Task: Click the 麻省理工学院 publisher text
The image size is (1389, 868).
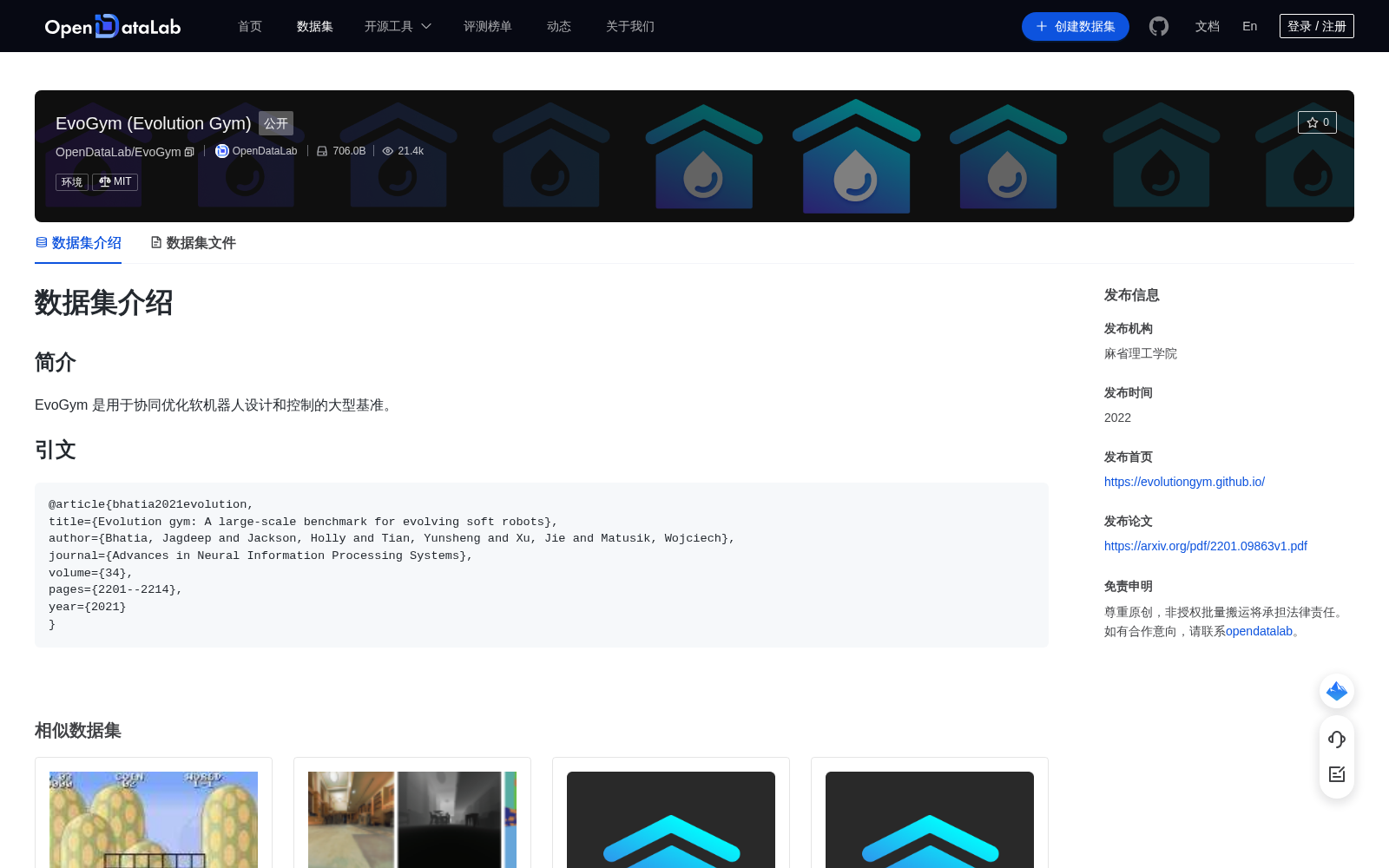Action: point(1141,353)
